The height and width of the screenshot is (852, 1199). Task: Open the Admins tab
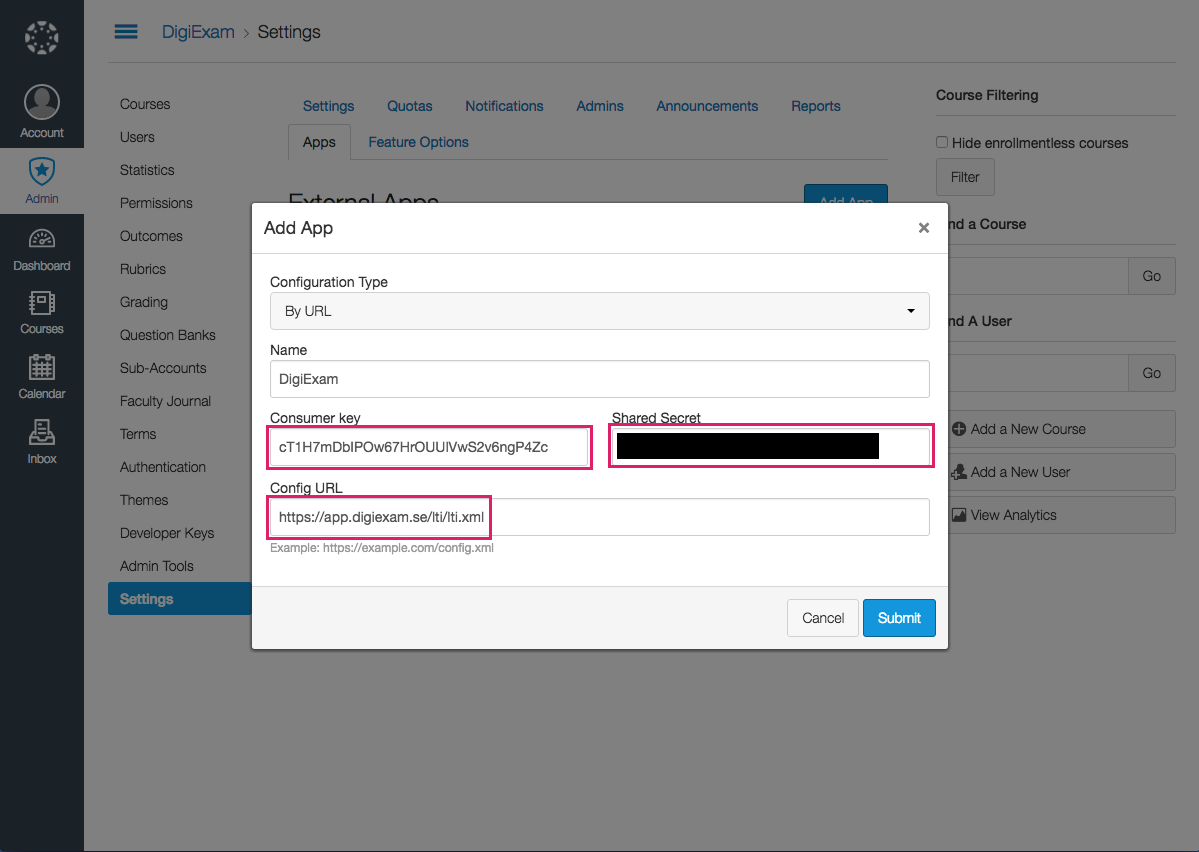pos(600,106)
